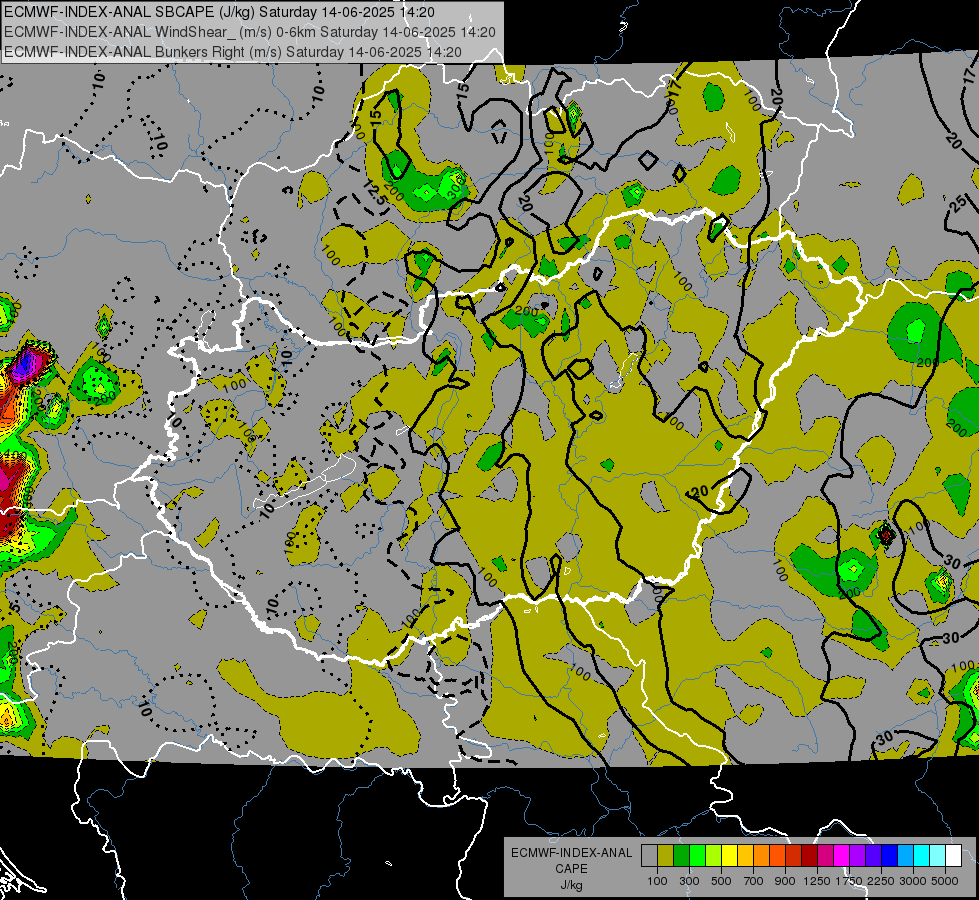
Task: Click the 700 legend tick label
Action: pos(754,881)
